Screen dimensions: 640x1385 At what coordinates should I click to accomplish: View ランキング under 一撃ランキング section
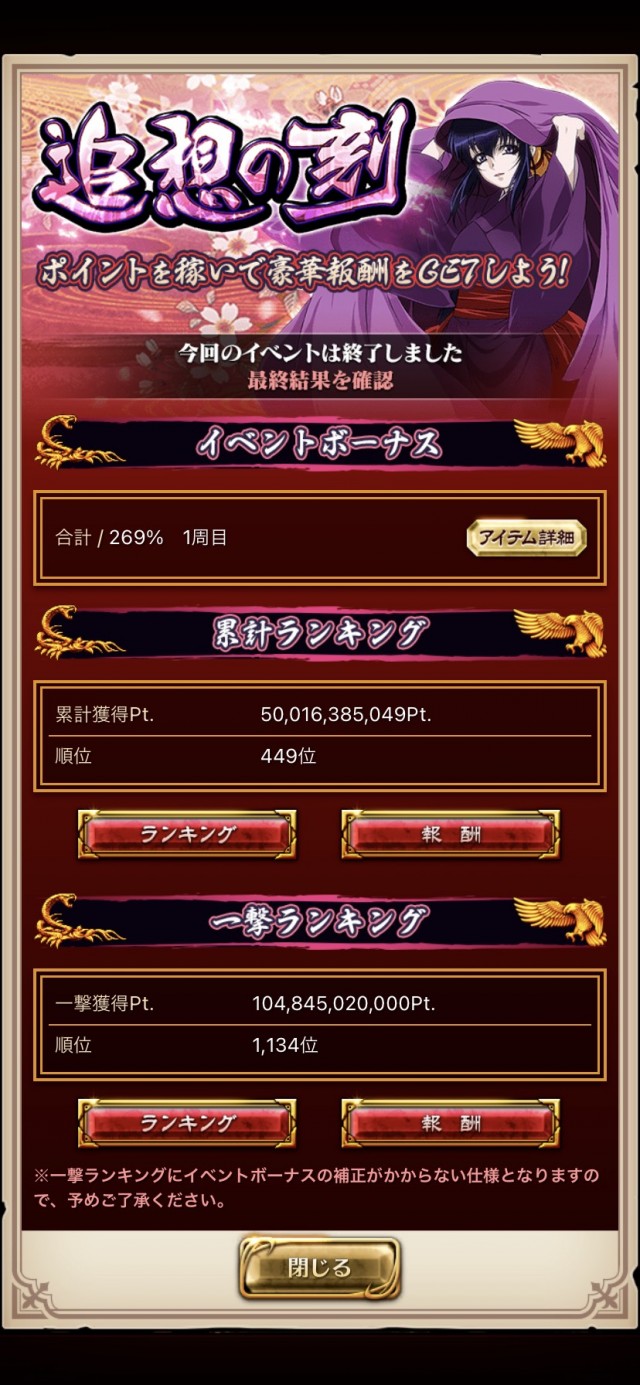point(187,1123)
